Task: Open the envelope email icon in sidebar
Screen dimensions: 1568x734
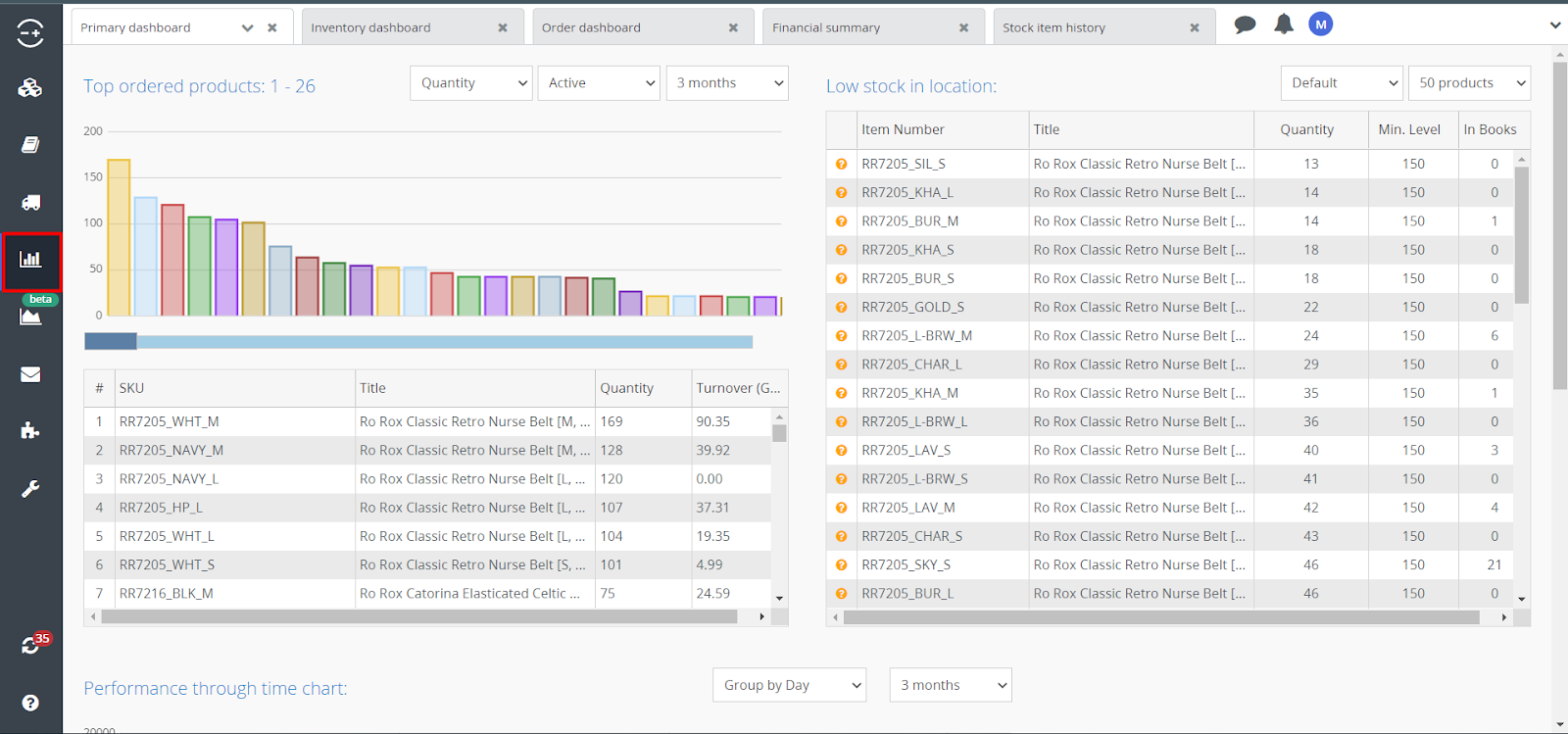Action: coord(30,374)
